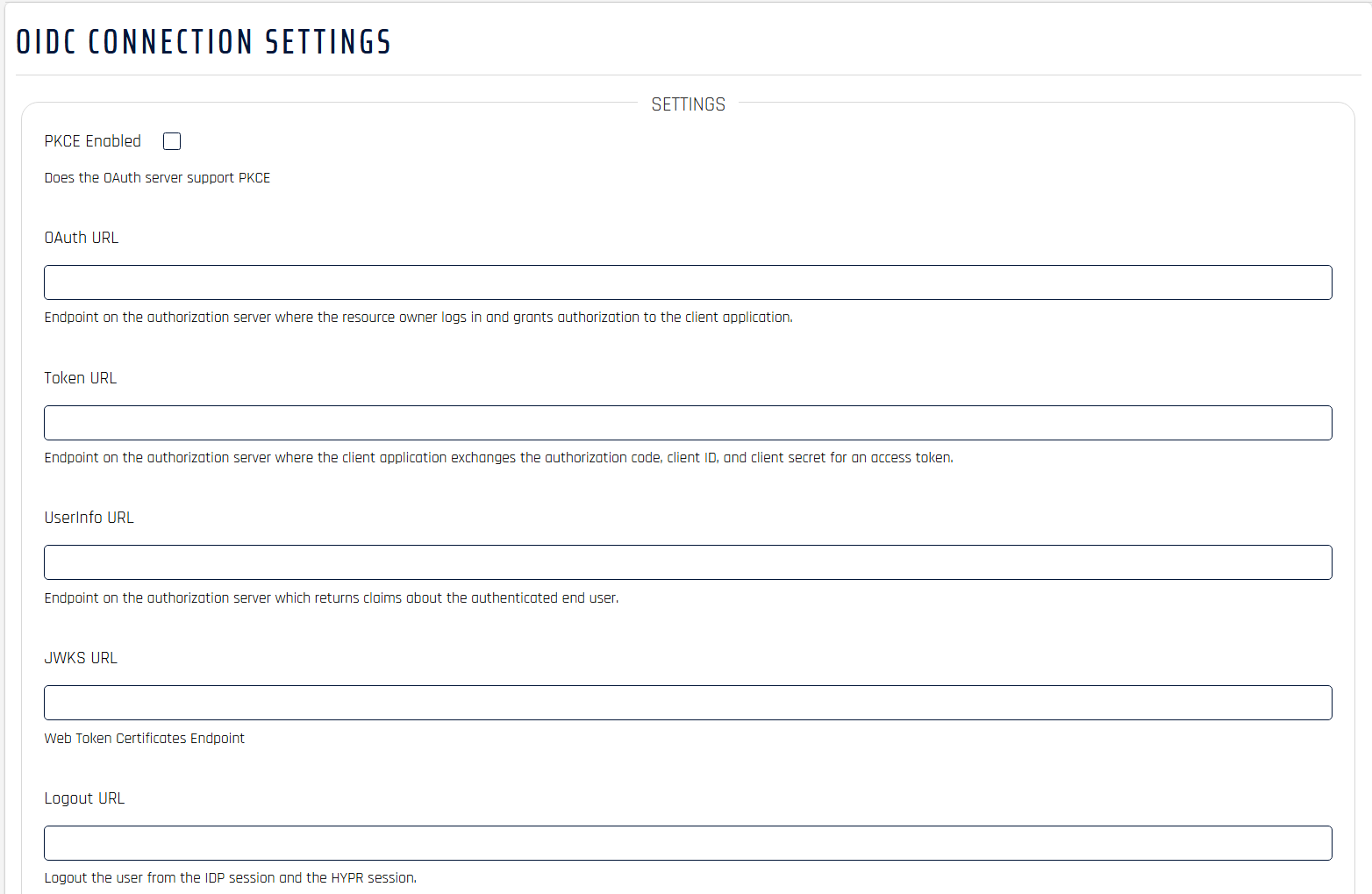
Task: Click inside the Token URL field
Action: click(688, 423)
